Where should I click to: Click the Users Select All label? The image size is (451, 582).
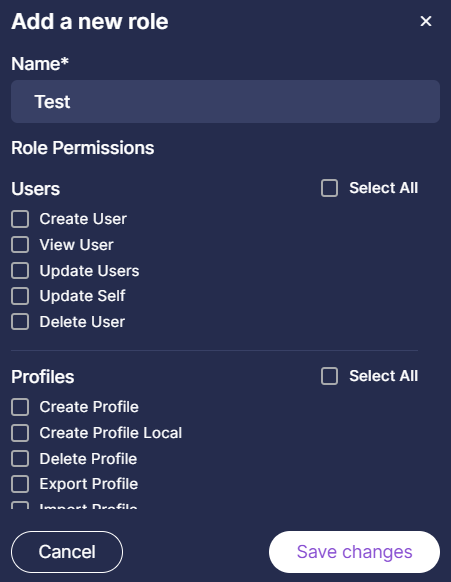tap(383, 188)
